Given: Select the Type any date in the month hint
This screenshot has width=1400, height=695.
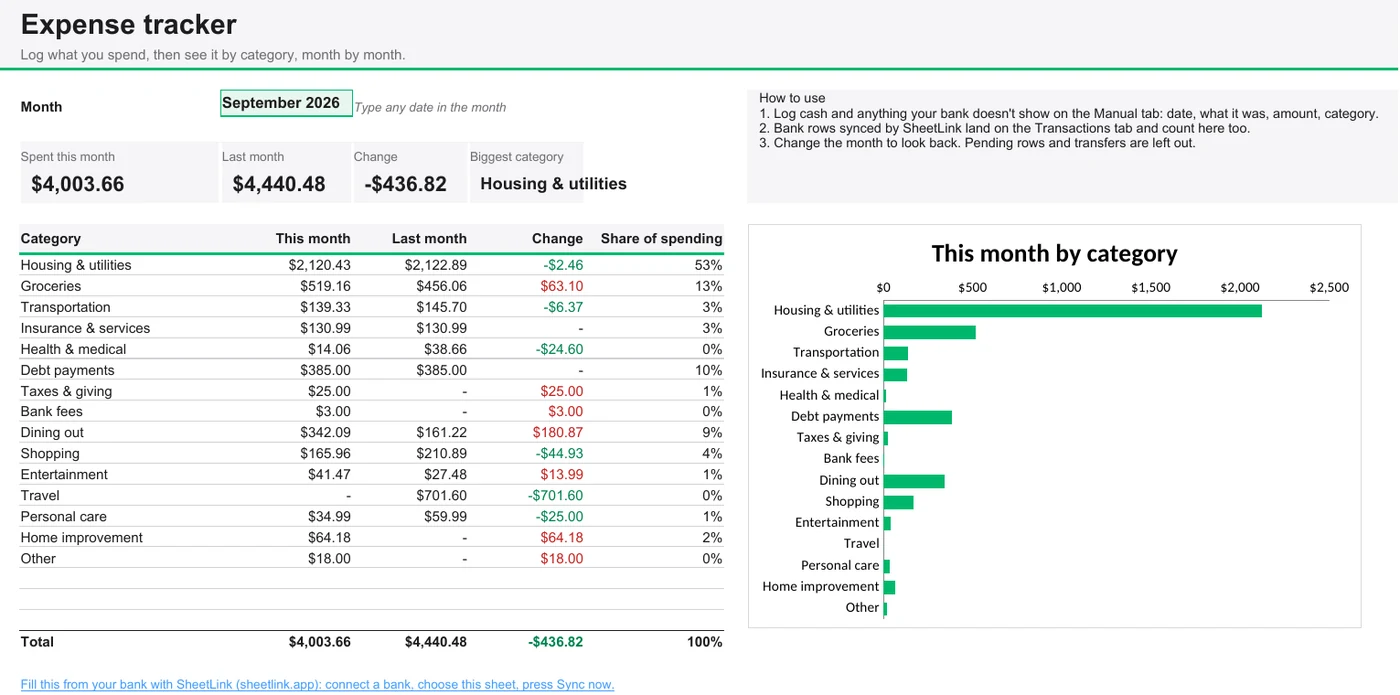Looking at the screenshot, I should (431, 107).
